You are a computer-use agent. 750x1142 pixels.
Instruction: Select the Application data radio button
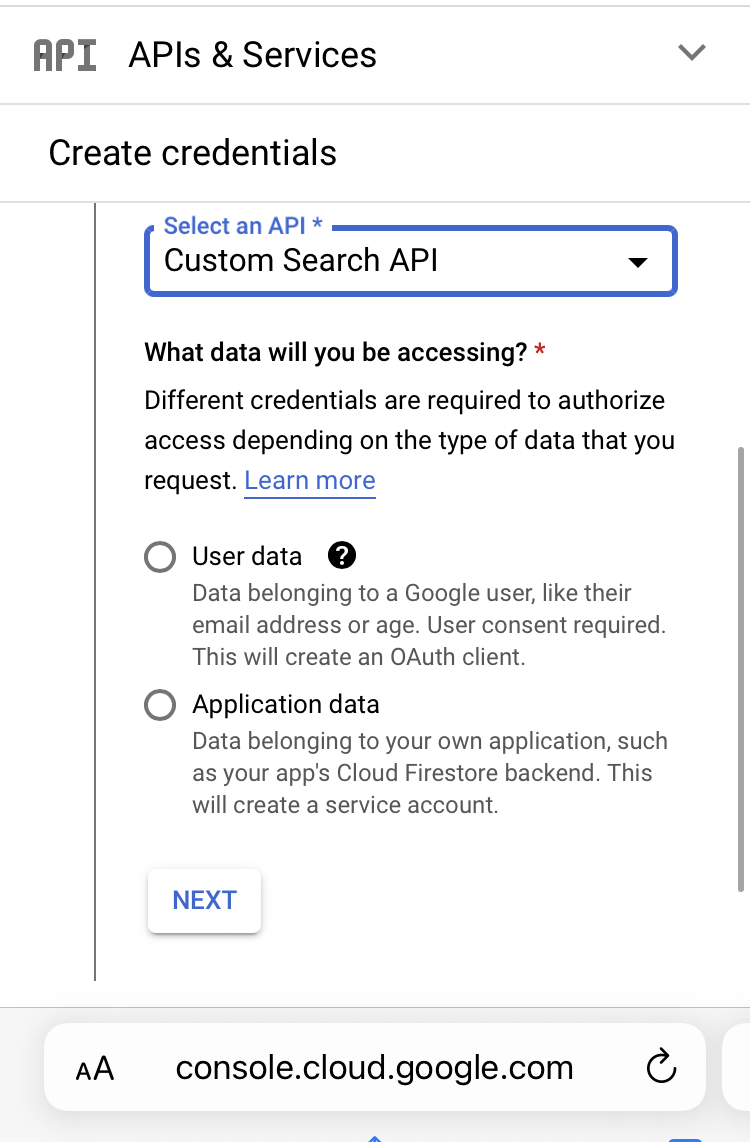click(160, 705)
